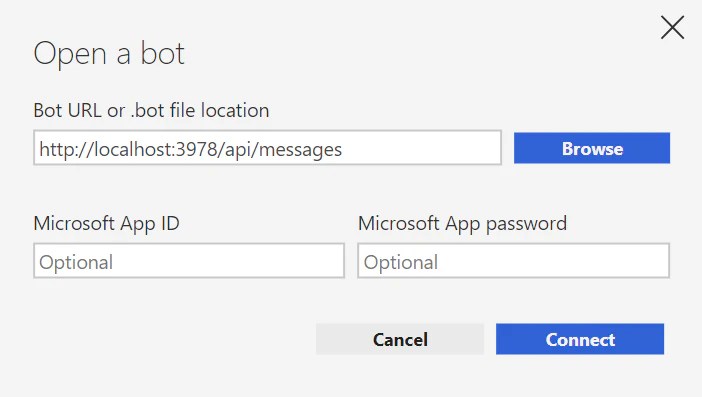Click the Browse button
The width and height of the screenshot is (702, 397).
(592, 148)
